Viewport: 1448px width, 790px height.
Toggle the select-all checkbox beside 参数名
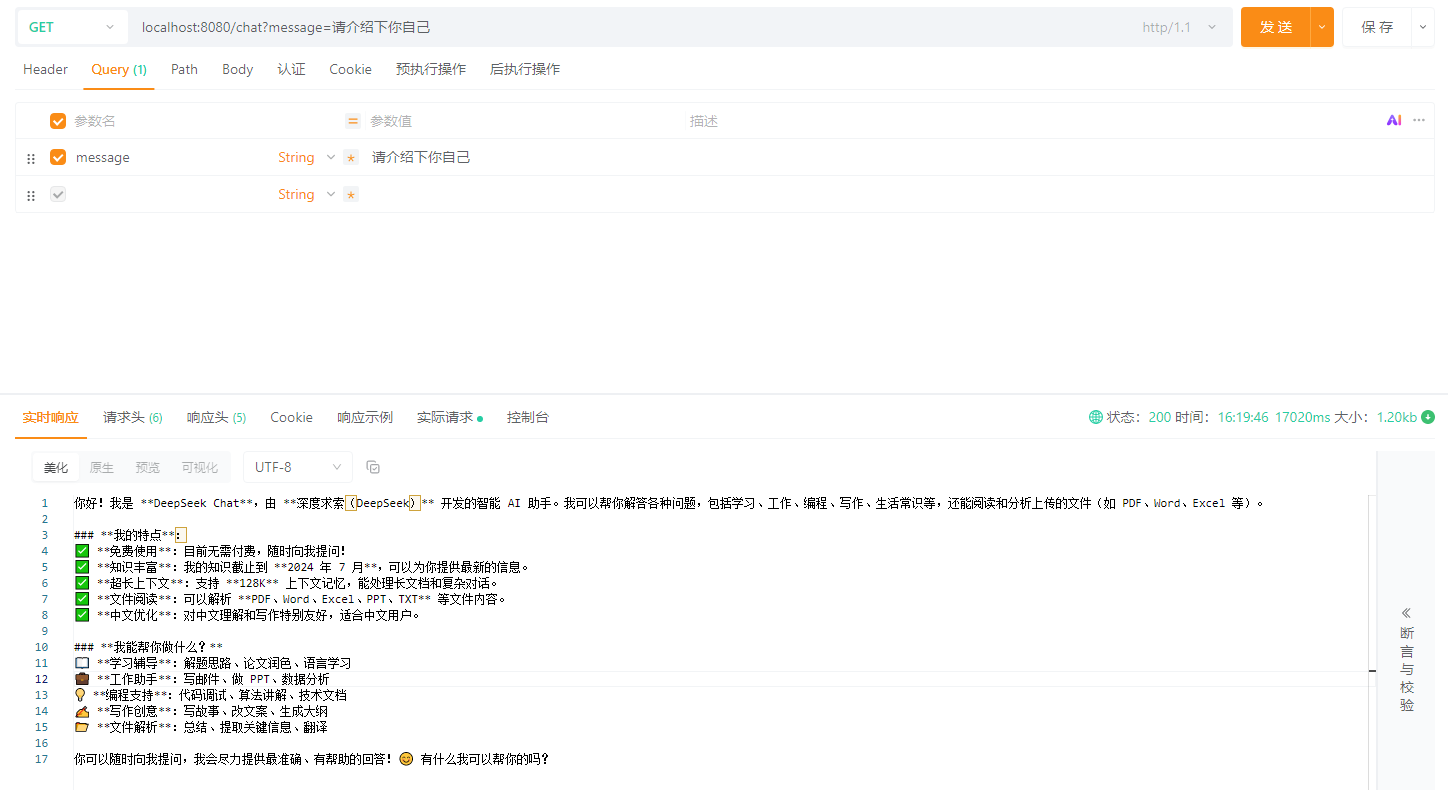(58, 121)
